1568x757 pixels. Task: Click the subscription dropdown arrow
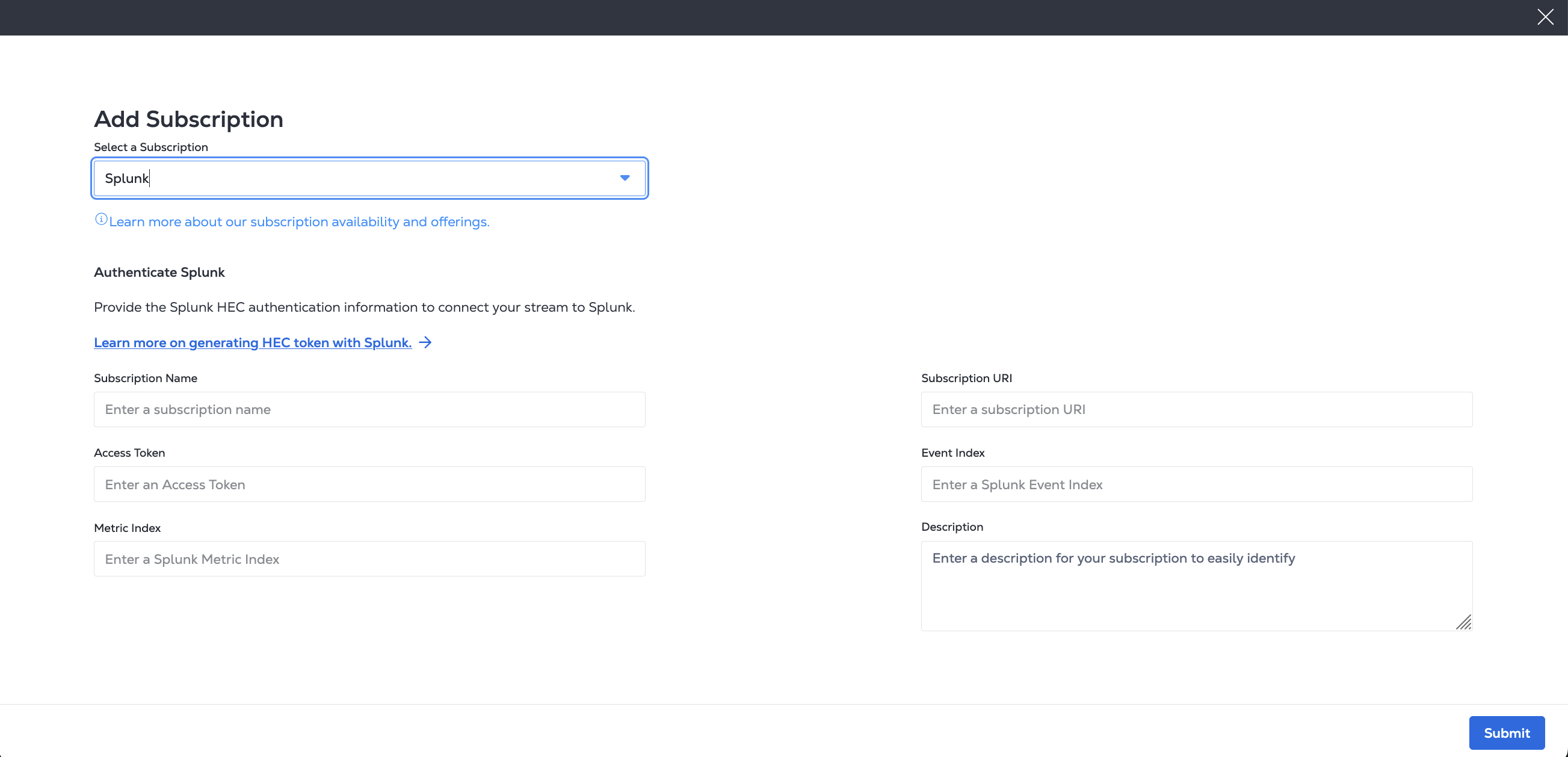tap(625, 178)
